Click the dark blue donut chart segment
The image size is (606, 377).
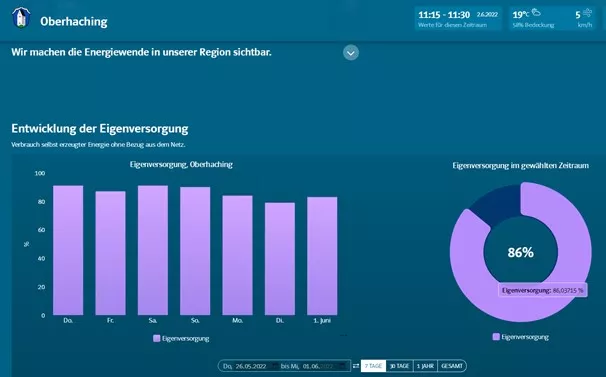(x=499, y=203)
